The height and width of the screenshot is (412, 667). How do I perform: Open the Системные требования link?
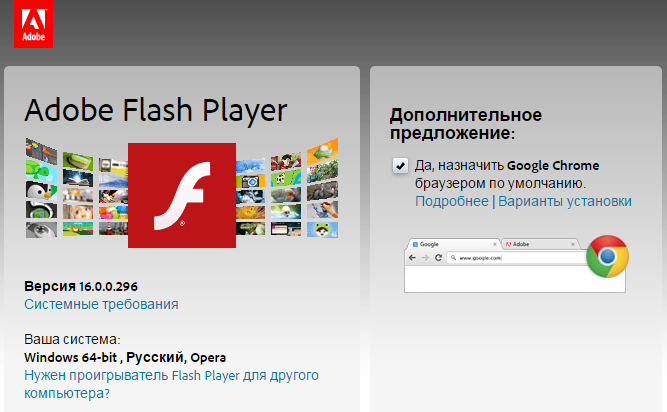[101, 304]
